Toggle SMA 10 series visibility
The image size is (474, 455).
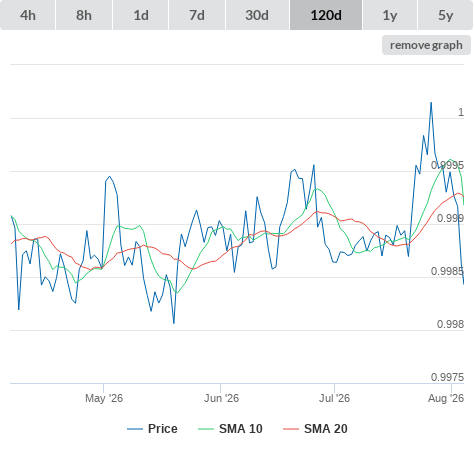[241, 429]
